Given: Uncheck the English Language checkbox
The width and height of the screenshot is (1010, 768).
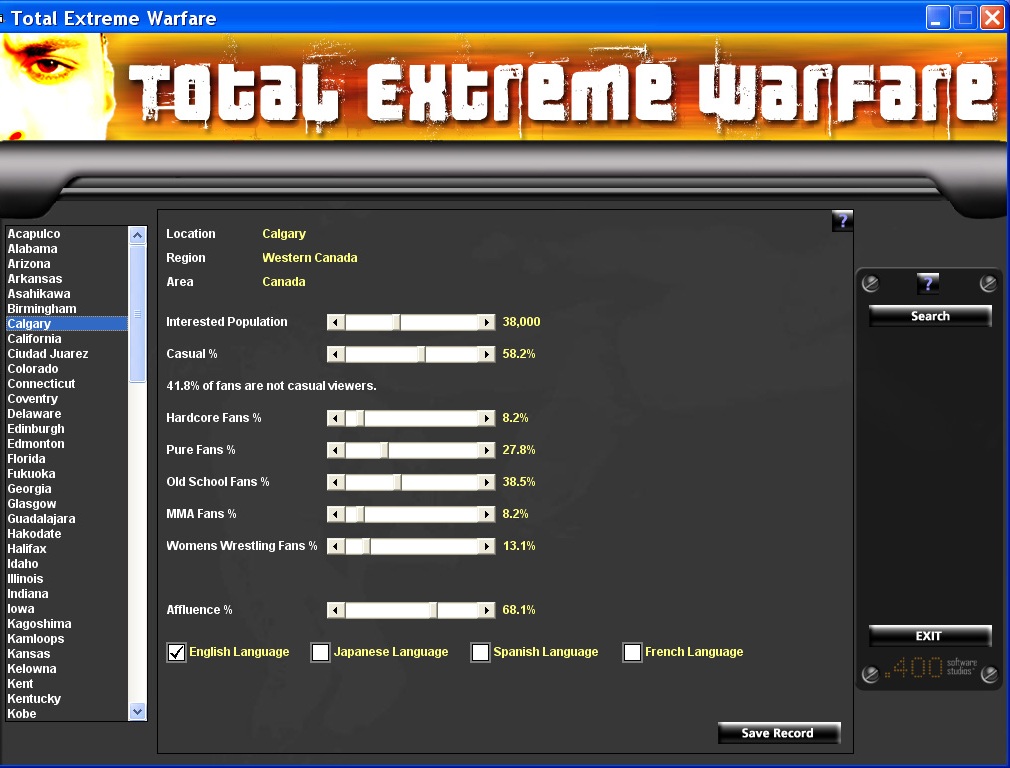Looking at the screenshot, I should pos(177,653).
